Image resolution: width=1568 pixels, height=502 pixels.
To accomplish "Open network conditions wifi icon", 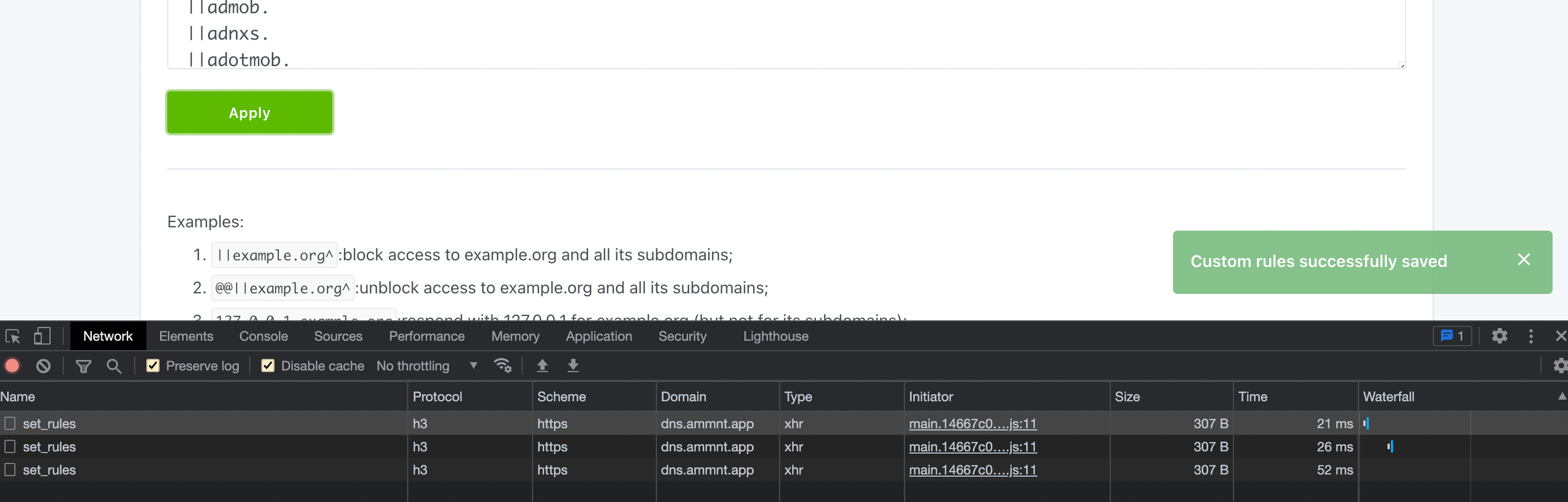I will [x=502, y=365].
